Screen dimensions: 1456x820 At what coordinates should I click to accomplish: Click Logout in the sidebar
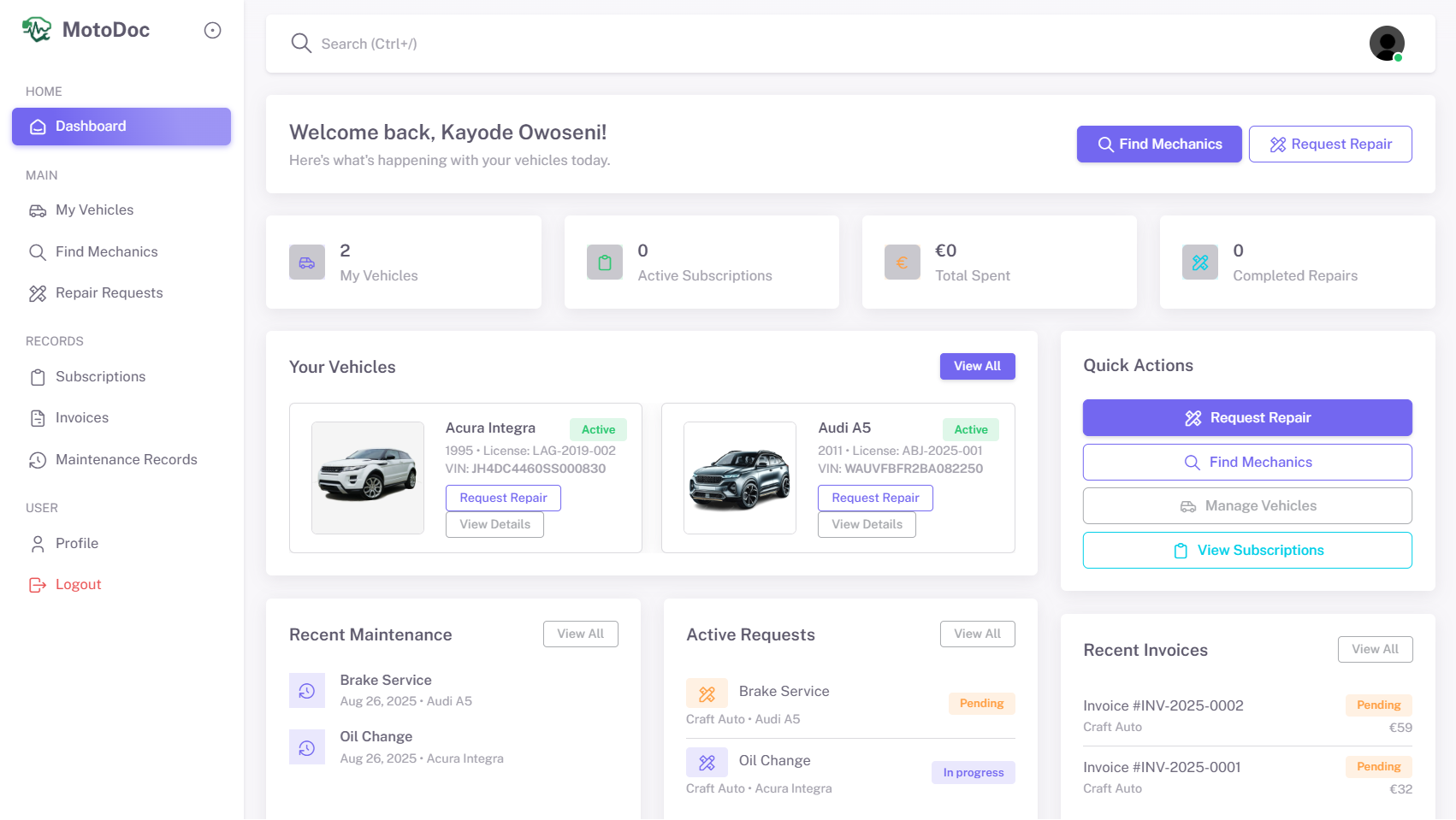click(x=78, y=585)
